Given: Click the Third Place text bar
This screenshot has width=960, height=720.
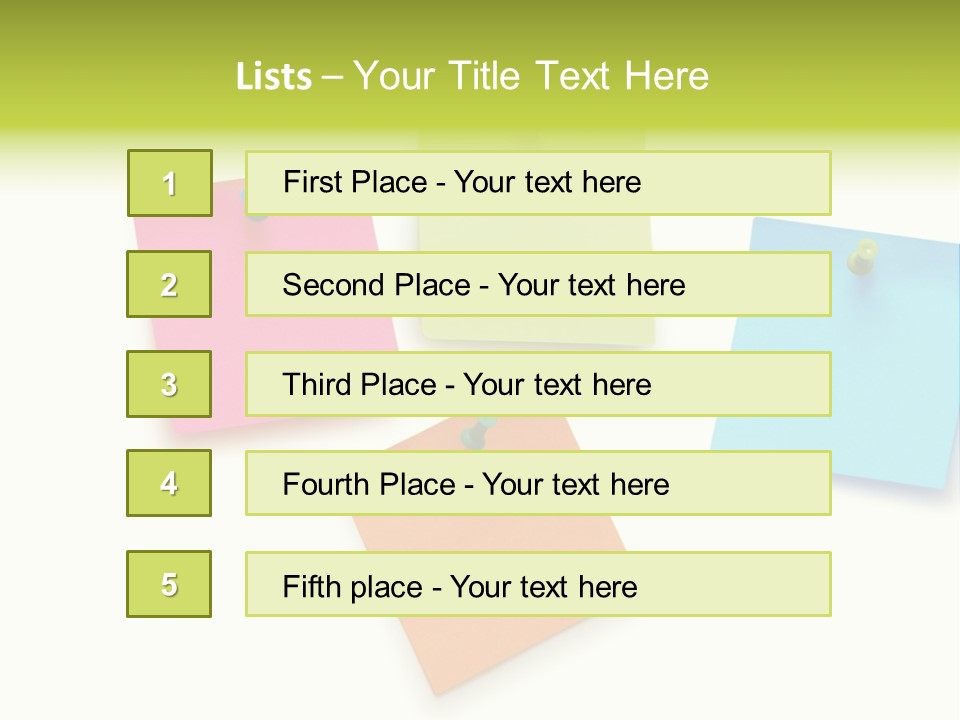Looking at the screenshot, I should click(538, 384).
